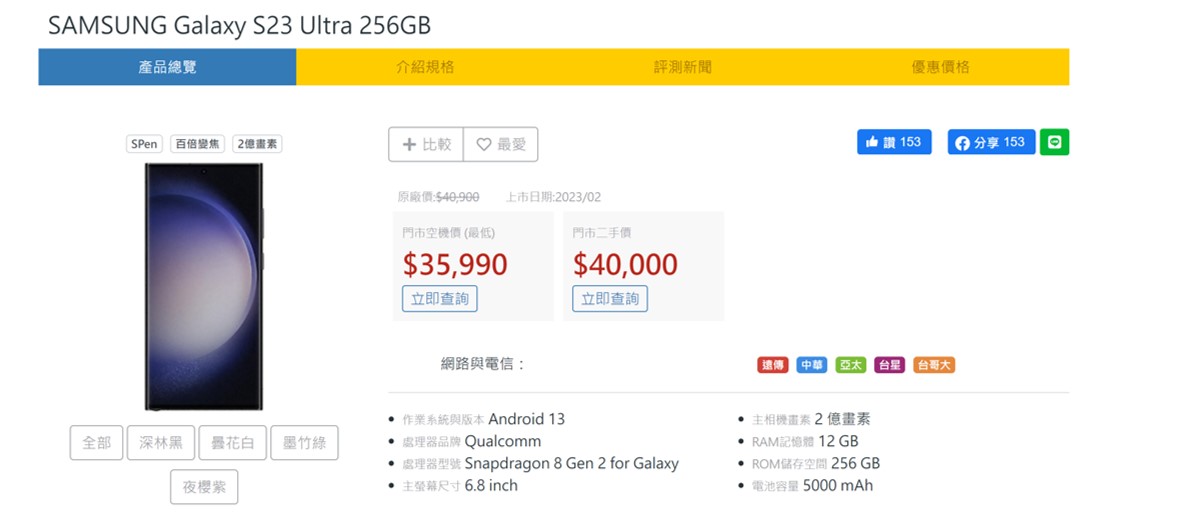Add phone to 比較 compare list
The height and width of the screenshot is (521, 1180).
click(x=426, y=144)
